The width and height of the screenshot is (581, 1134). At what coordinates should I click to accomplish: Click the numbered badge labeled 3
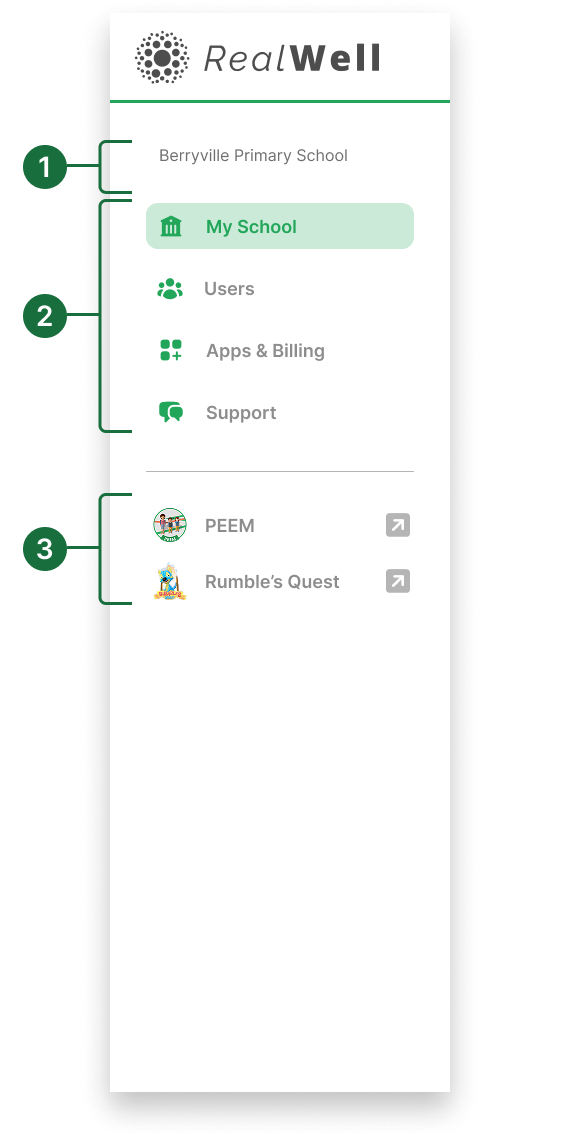[44, 549]
